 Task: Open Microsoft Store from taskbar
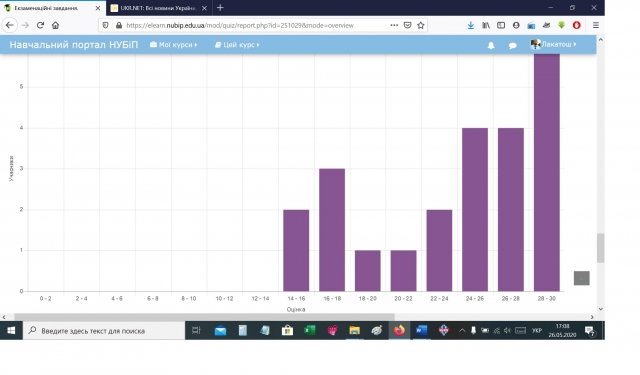[x=287, y=331]
